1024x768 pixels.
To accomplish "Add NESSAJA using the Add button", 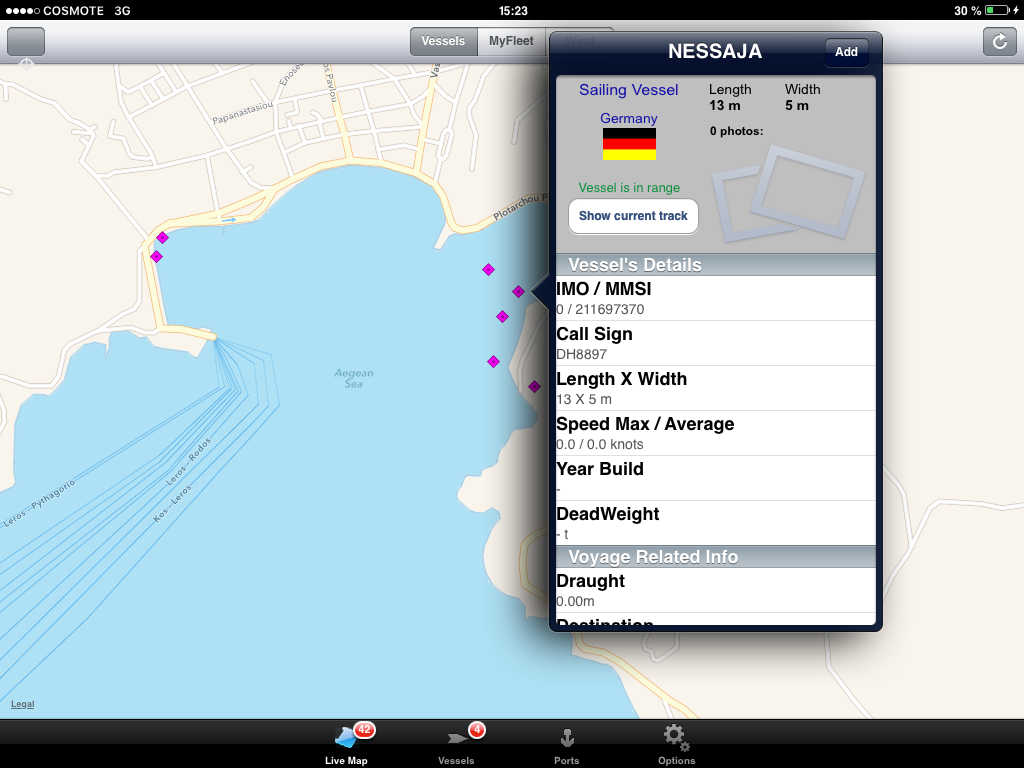I will click(x=846, y=52).
